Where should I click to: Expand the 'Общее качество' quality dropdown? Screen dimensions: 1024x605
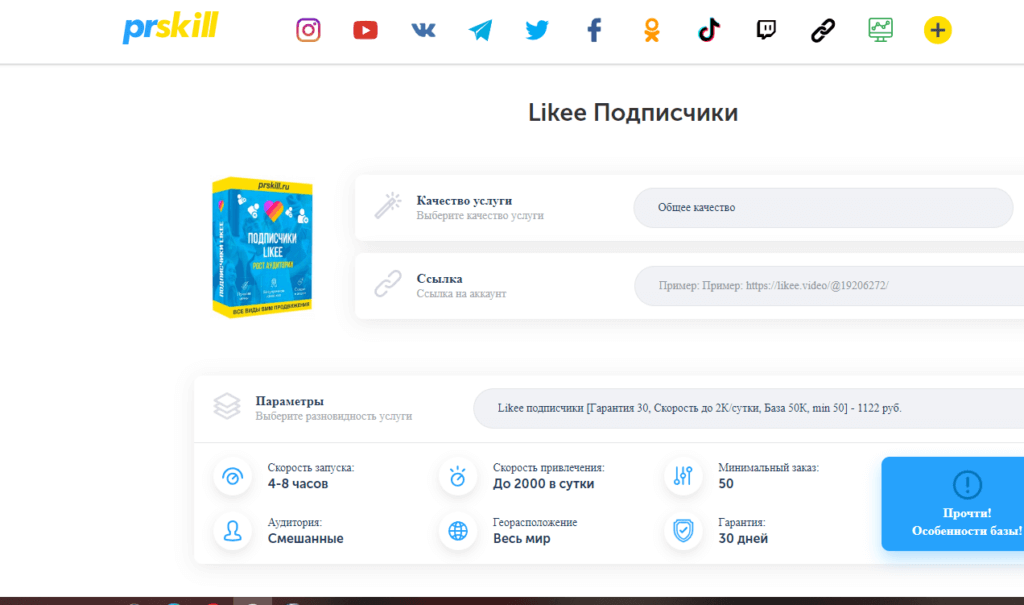point(823,208)
